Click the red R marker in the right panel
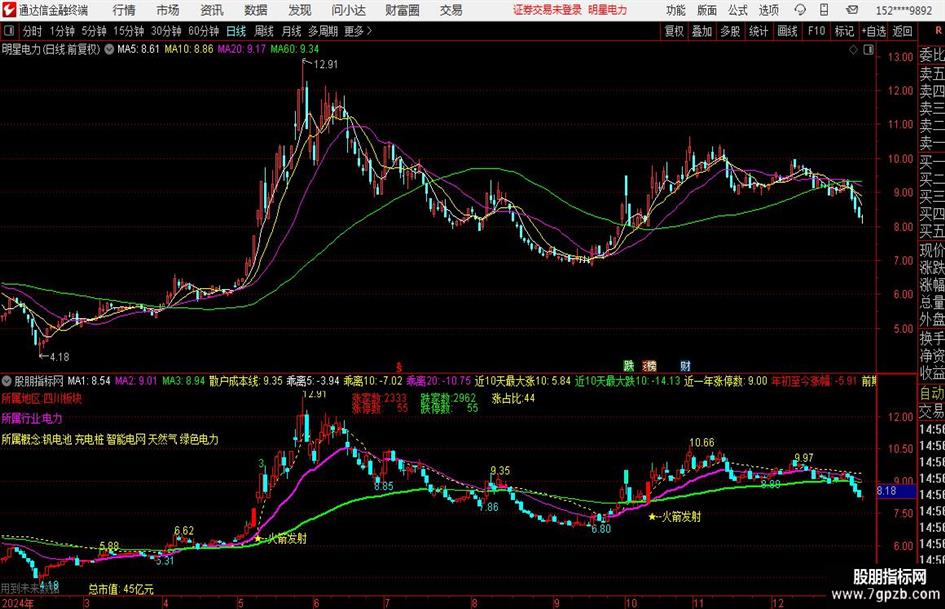The width and height of the screenshot is (945, 609). 938,31
